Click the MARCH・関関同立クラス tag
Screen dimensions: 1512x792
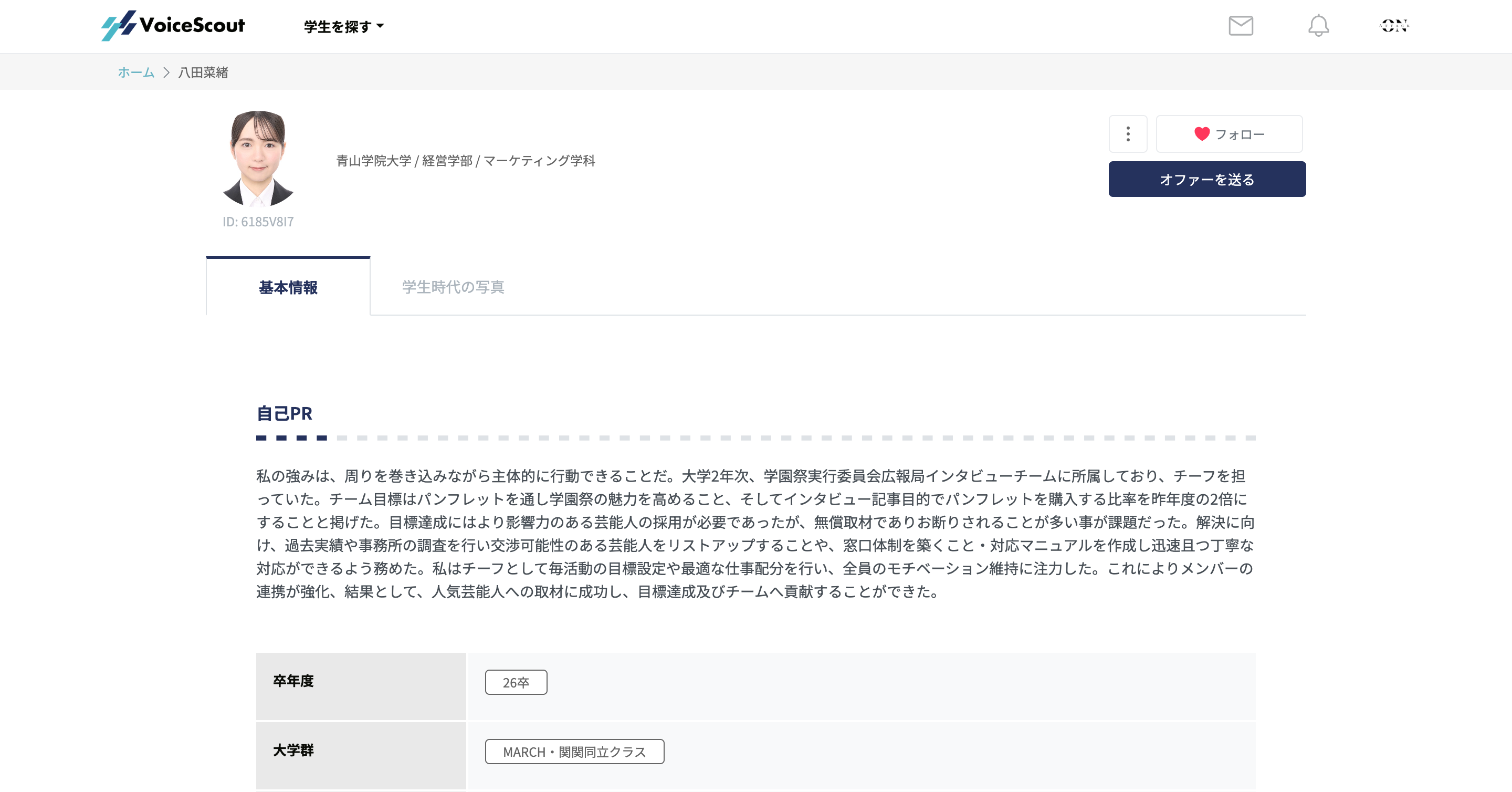tap(574, 752)
